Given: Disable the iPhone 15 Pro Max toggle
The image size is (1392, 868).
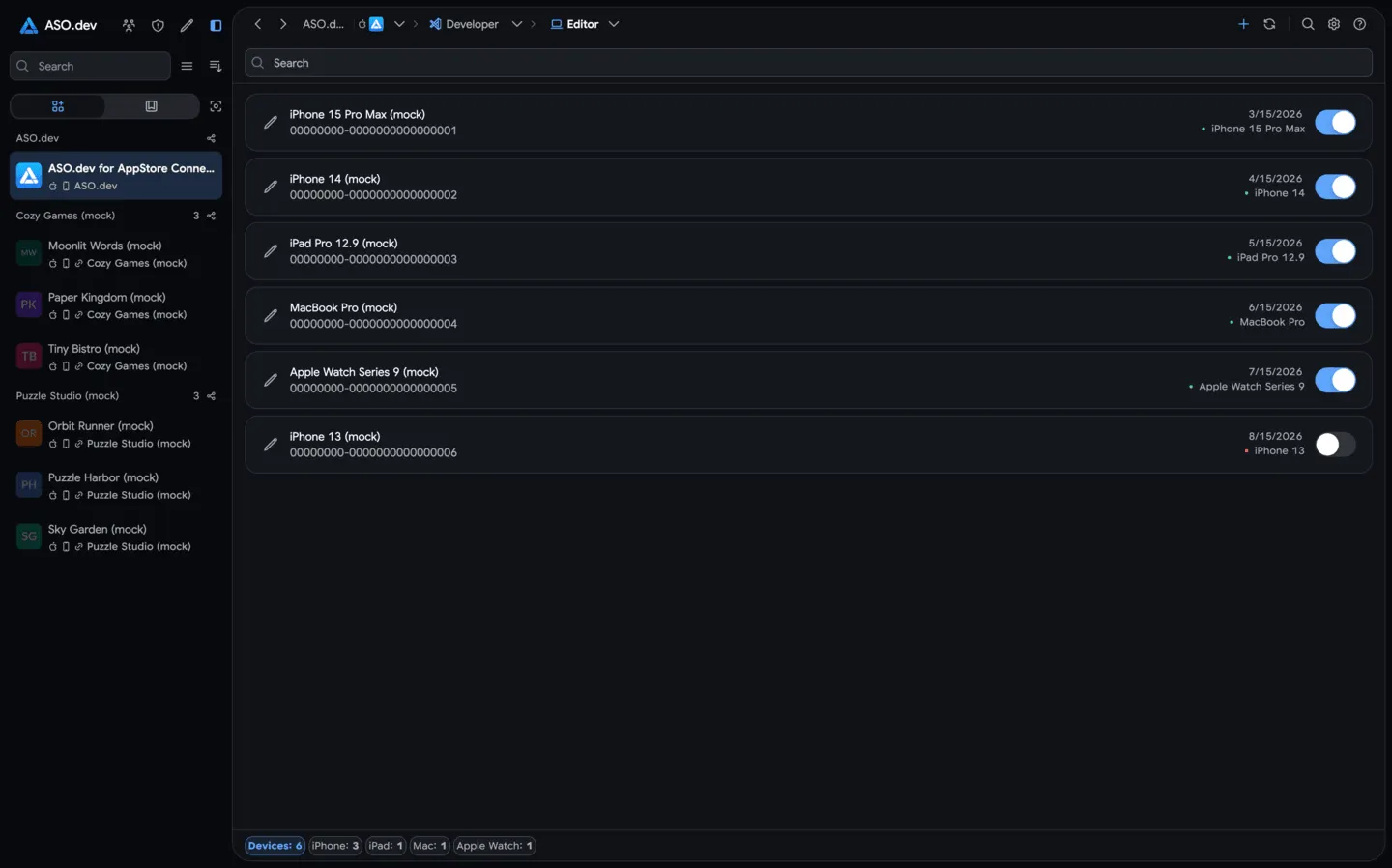Looking at the screenshot, I should 1335,122.
